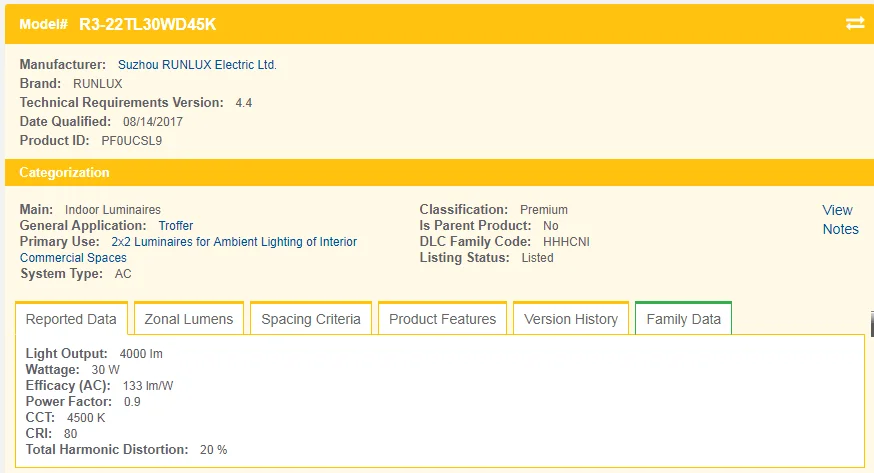The height and width of the screenshot is (473, 874).
Task: Open the 2x2 Luminaires primary use link
Action: [x=234, y=242]
